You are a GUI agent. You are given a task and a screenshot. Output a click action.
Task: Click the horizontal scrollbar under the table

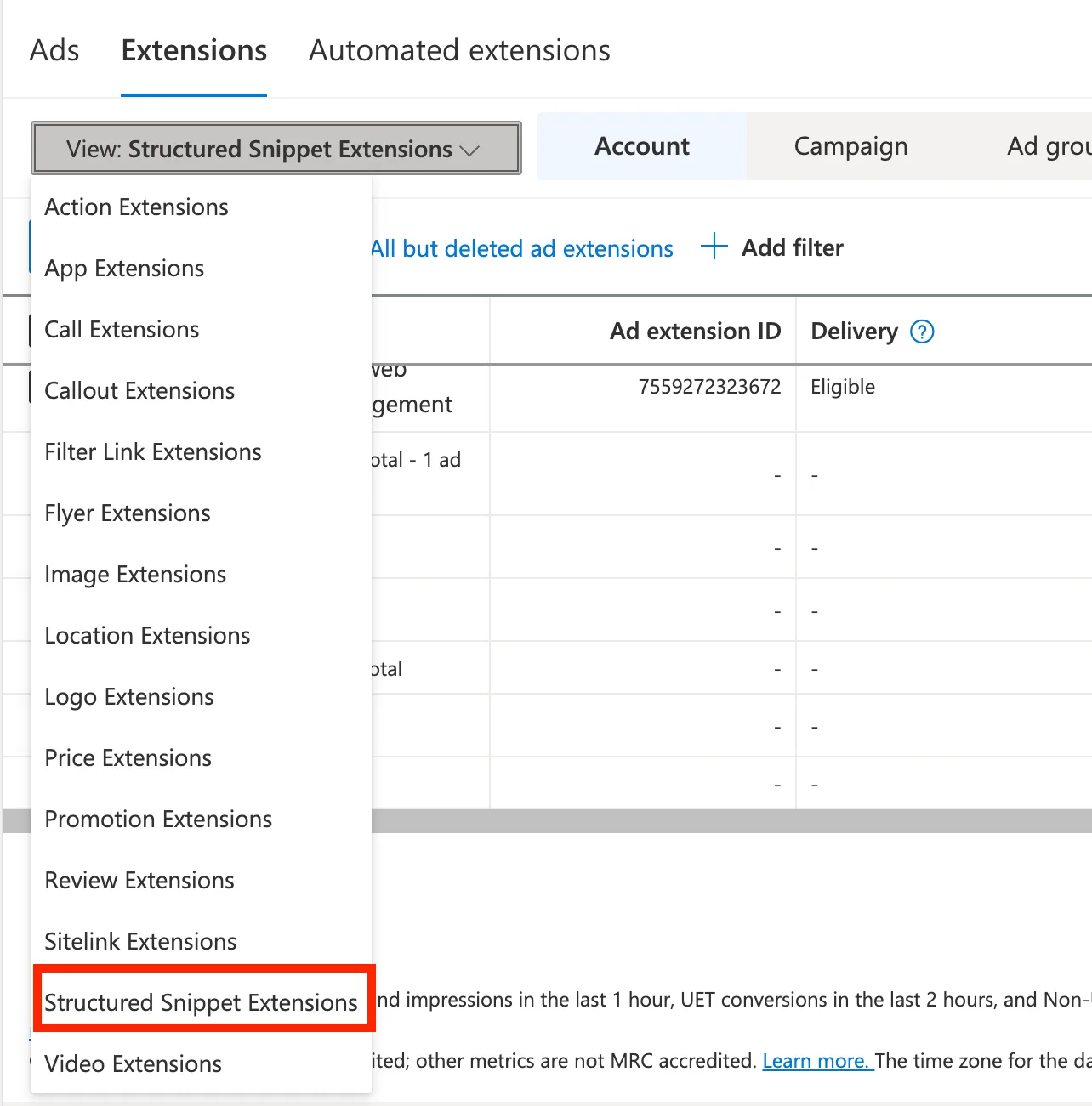pyautogui.click(x=731, y=820)
